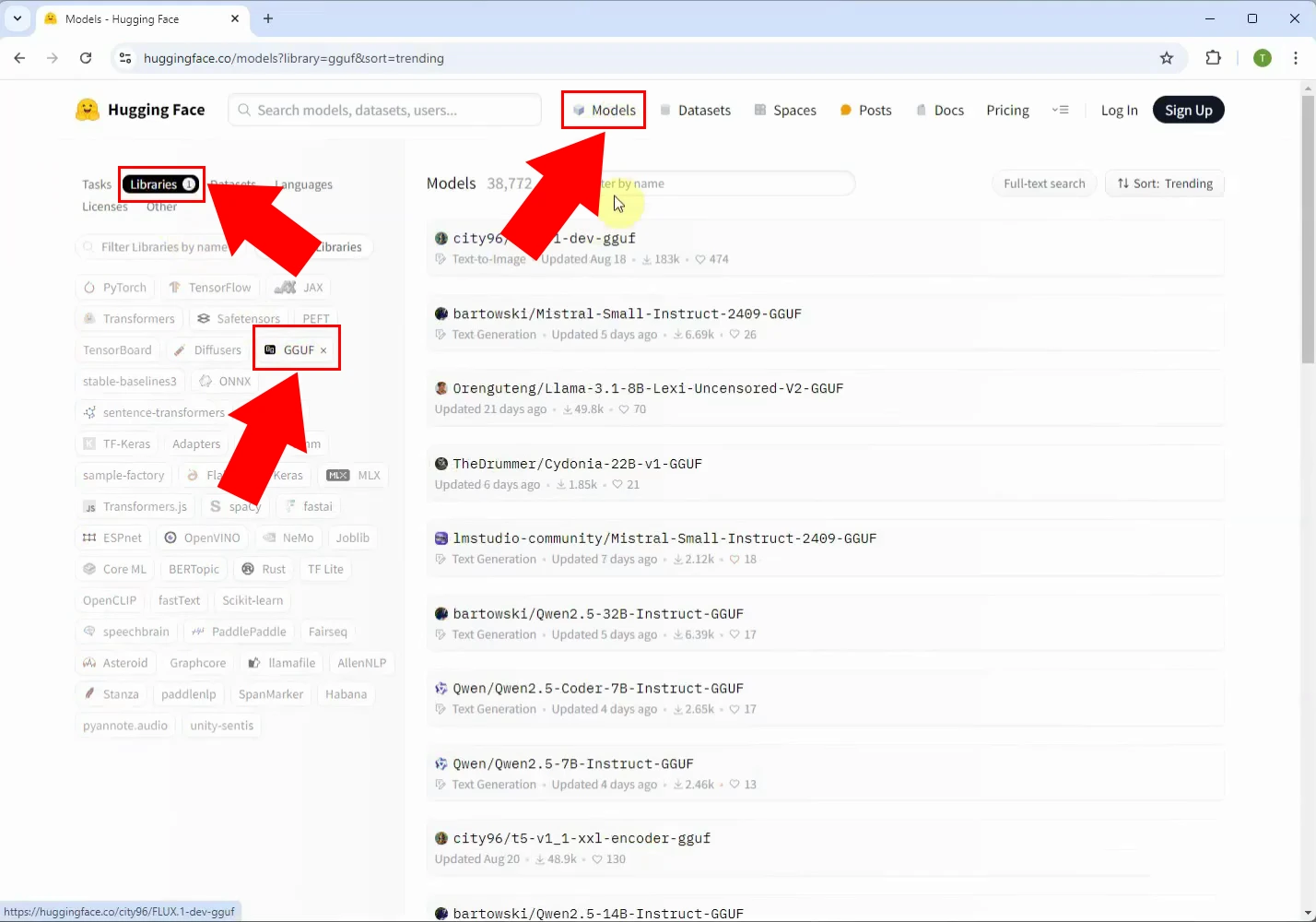Select the Libraries filter tab
The image size is (1316, 922).
(x=162, y=184)
